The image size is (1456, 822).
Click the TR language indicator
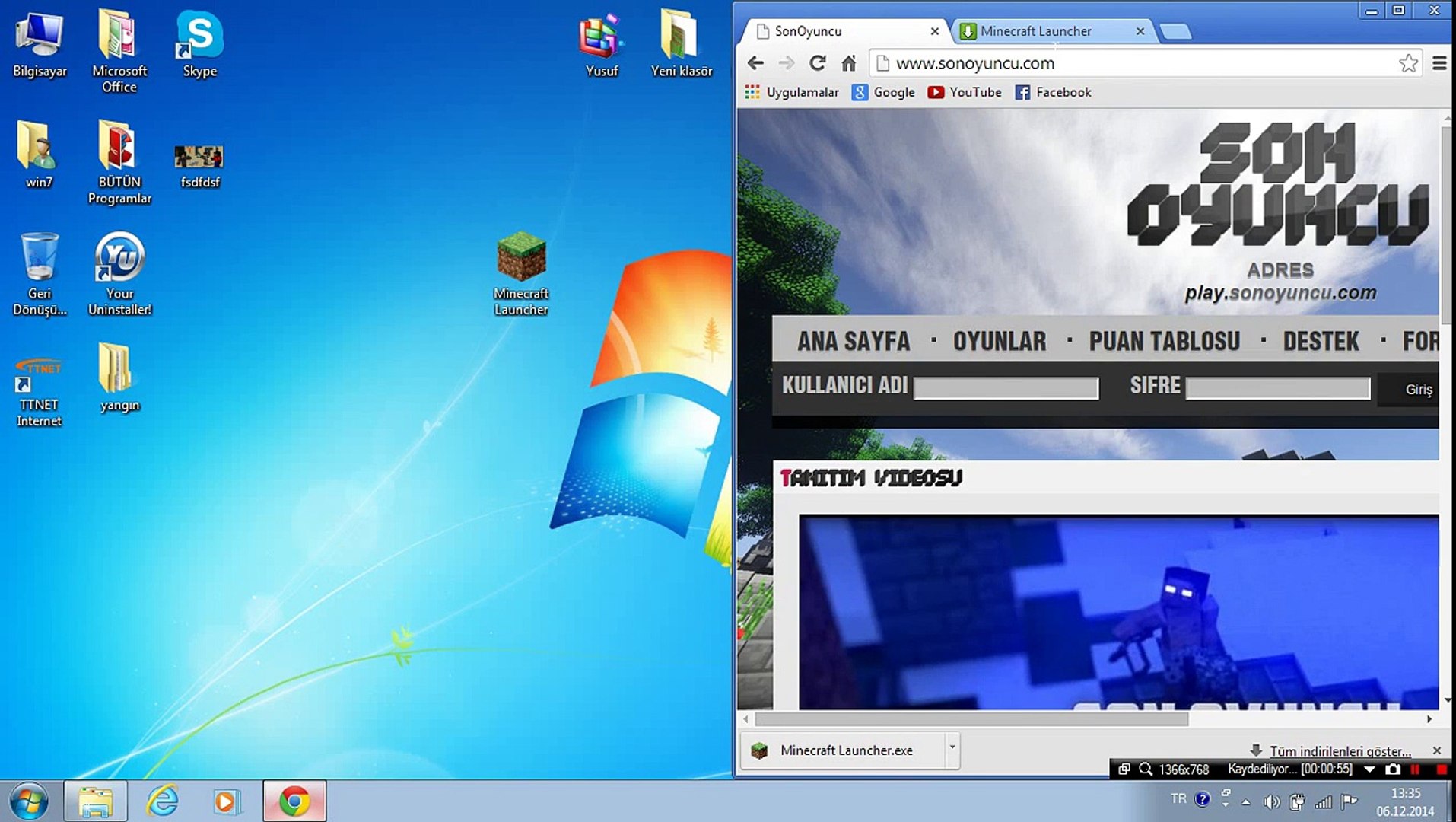click(1178, 799)
